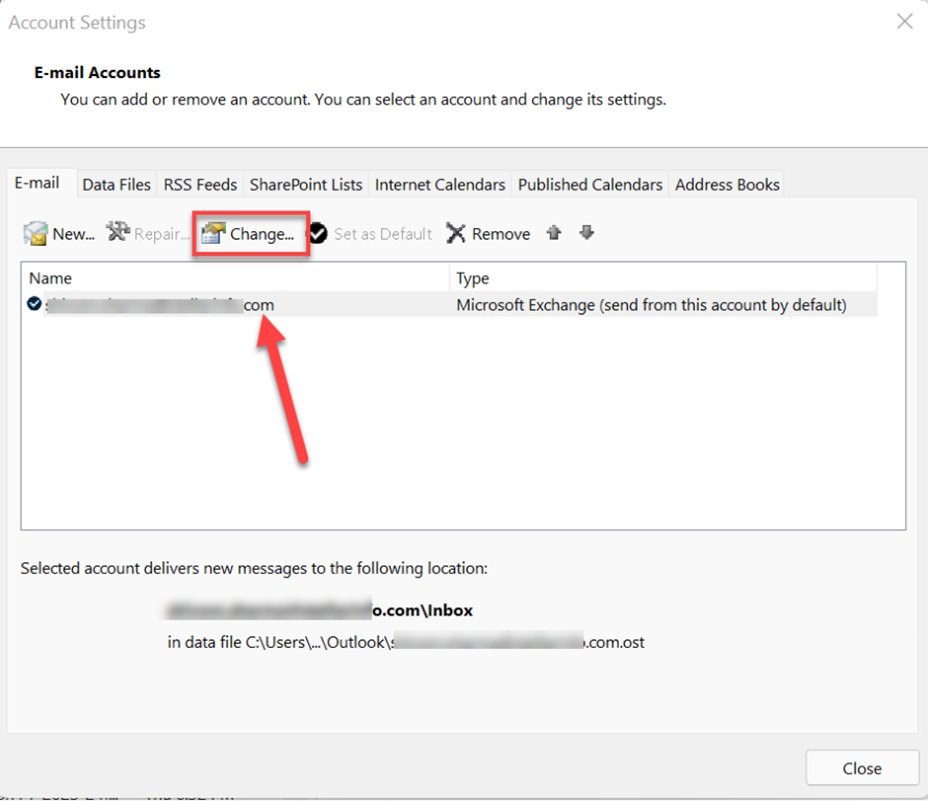
Task: Click the Name column header
Action: (236, 278)
